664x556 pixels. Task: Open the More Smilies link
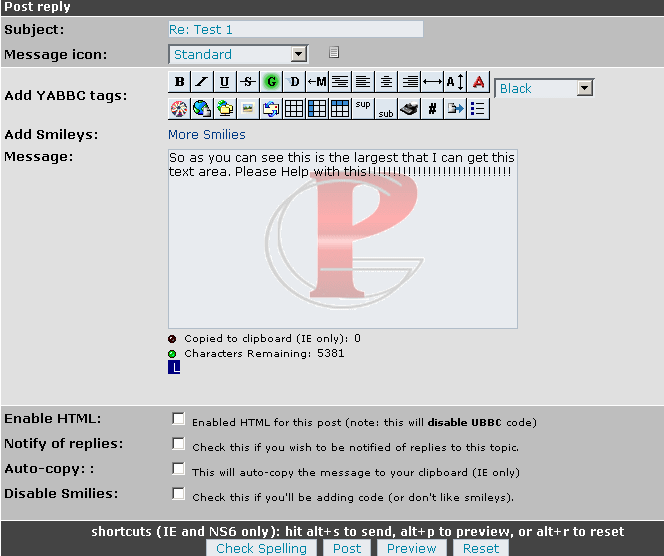(207, 134)
